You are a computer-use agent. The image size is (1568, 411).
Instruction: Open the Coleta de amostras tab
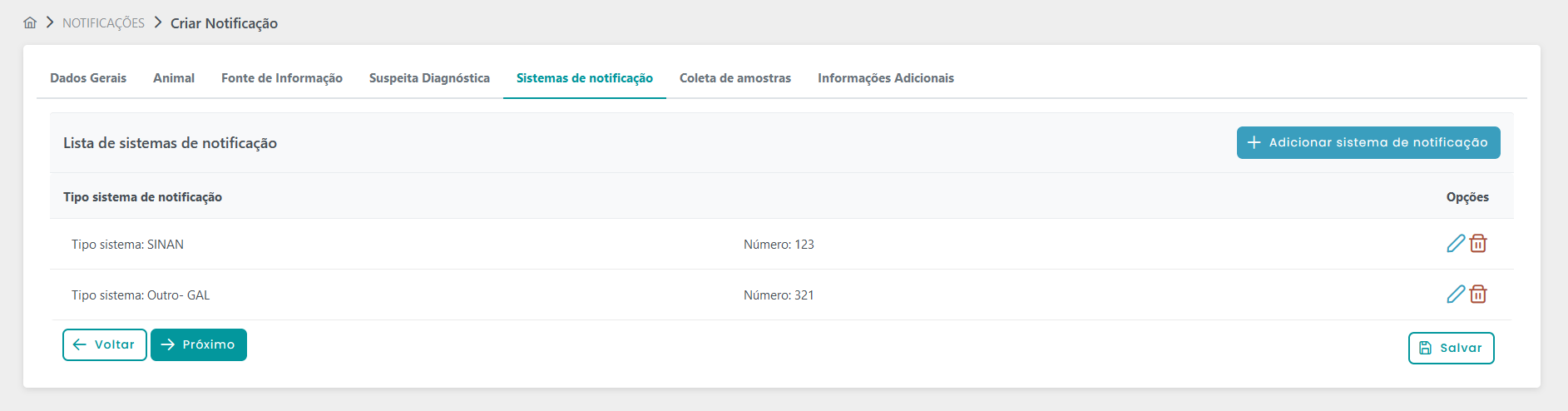pyautogui.click(x=735, y=78)
